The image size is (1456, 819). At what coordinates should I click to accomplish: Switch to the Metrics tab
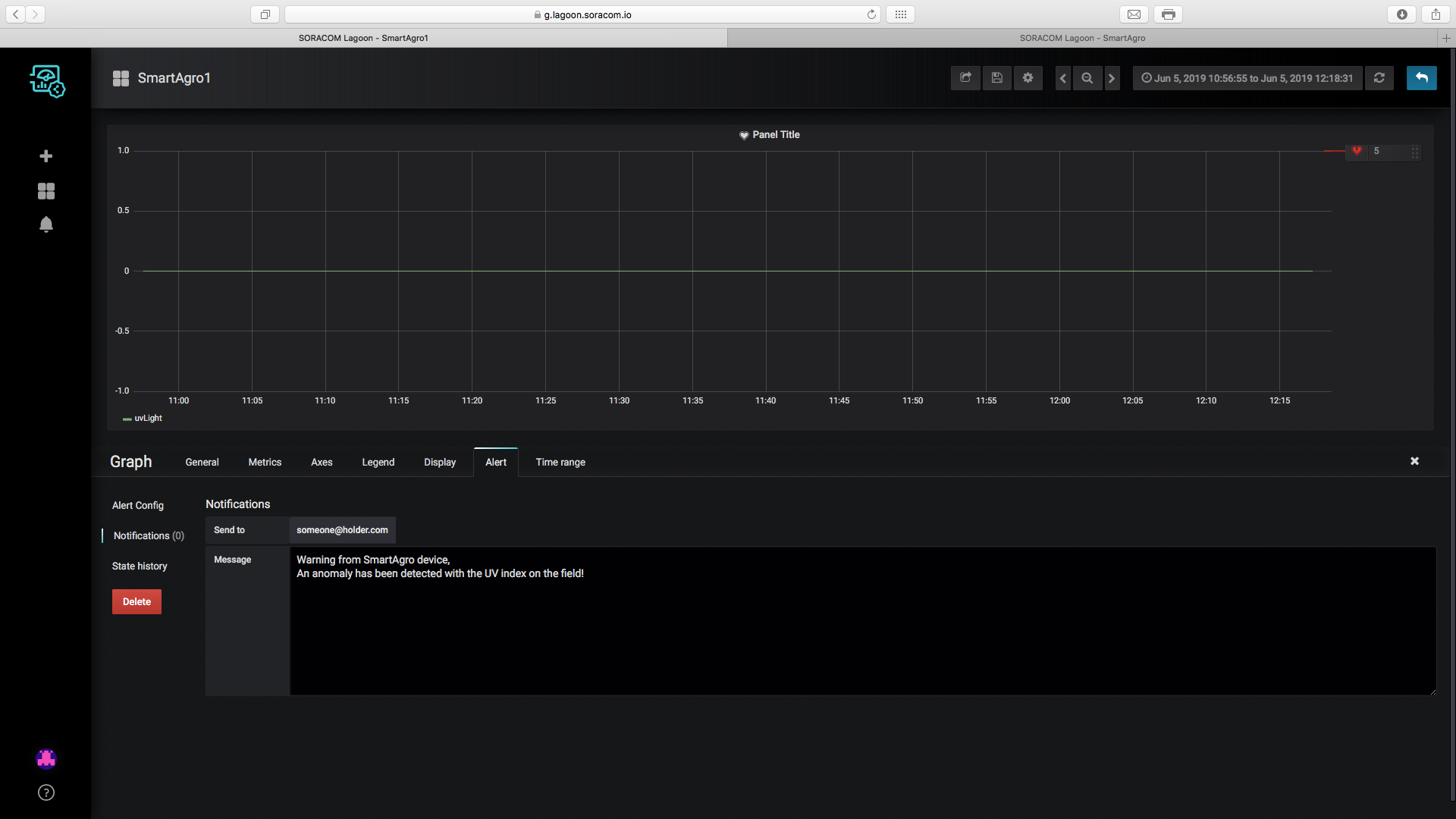tap(265, 462)
